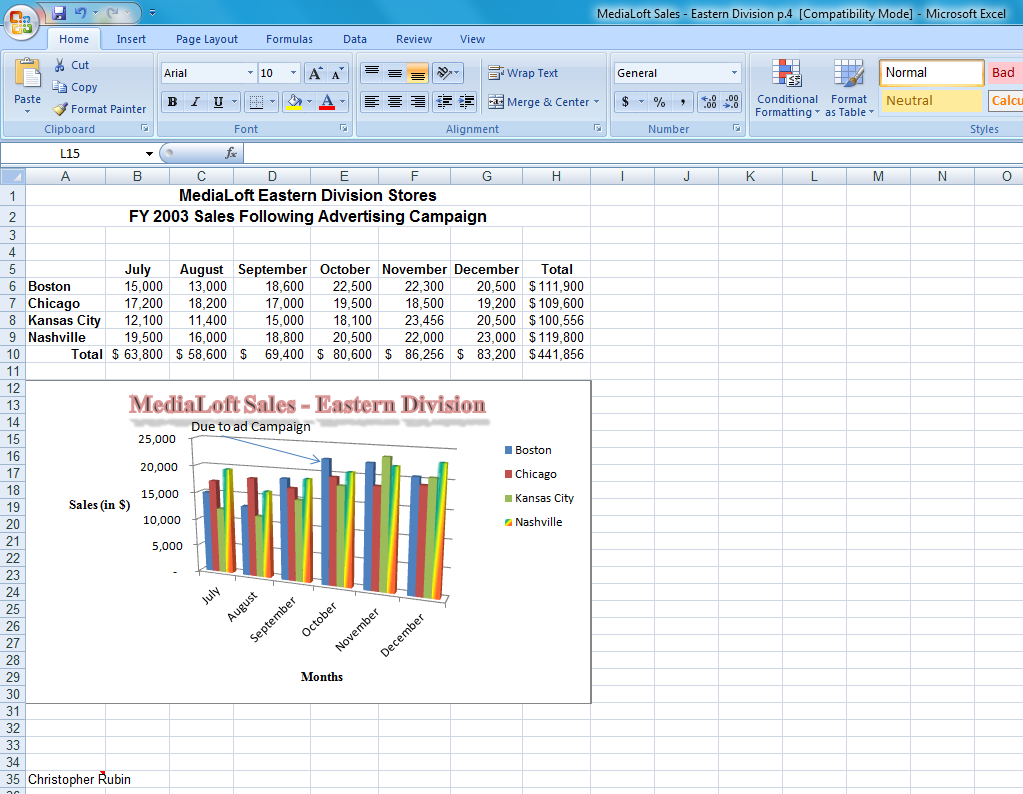Open text Orientation options
The width and height of the screenshot is (1023, 794).
coord(448,73)
